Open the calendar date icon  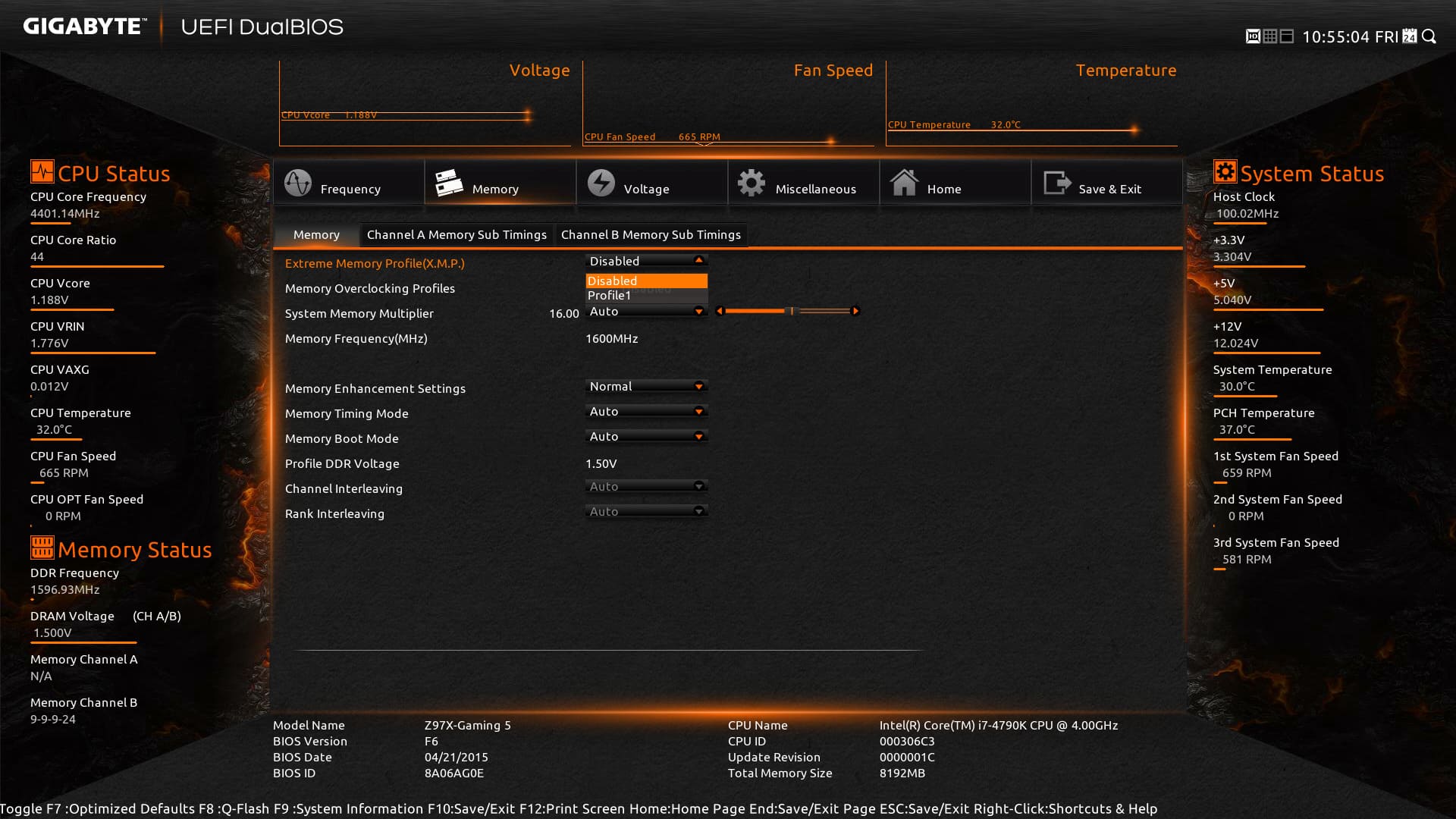pos(1410,36)
